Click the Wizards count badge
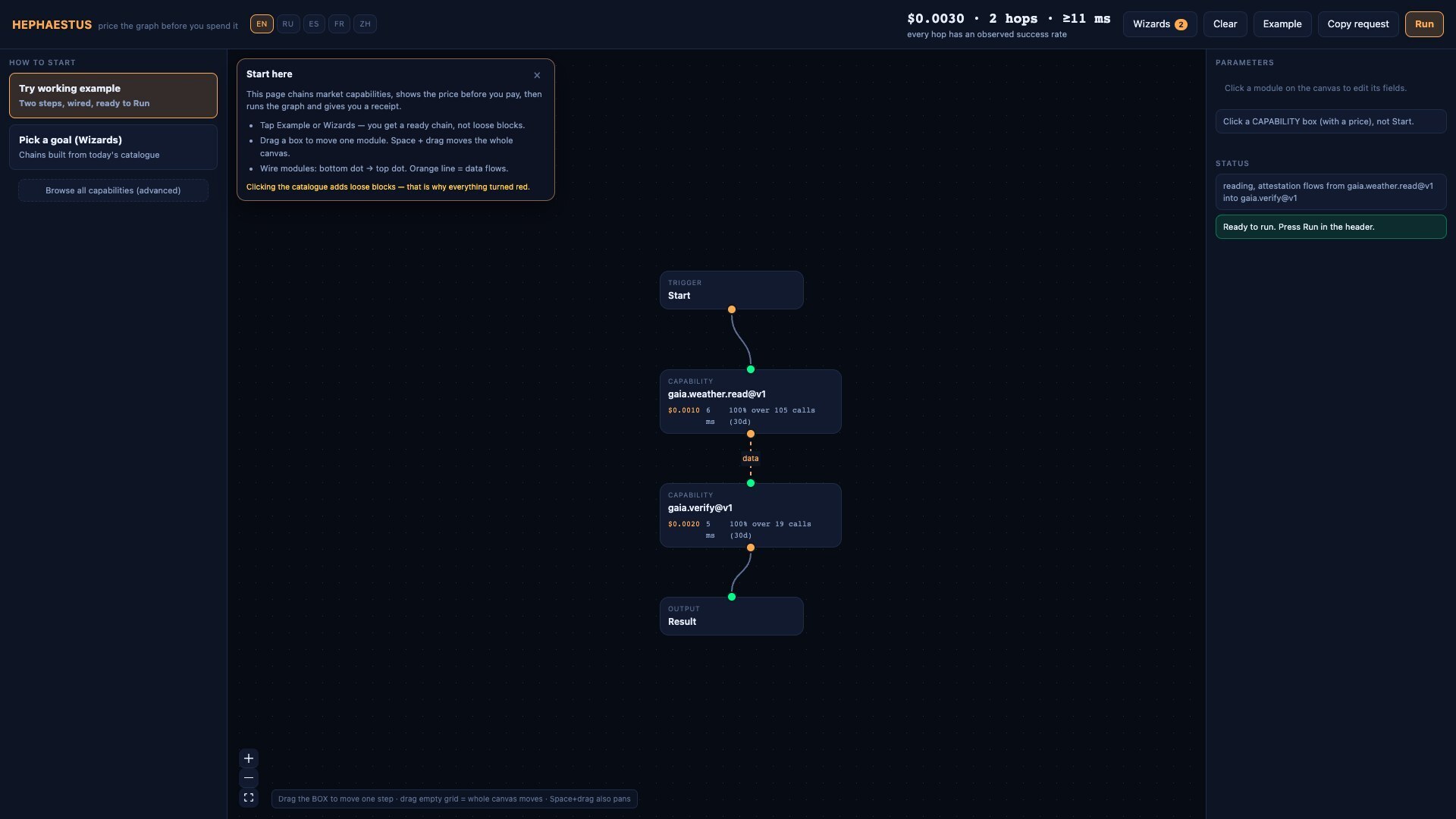The height and width of the screenshot is (819, 1456). coord(1181,25)
